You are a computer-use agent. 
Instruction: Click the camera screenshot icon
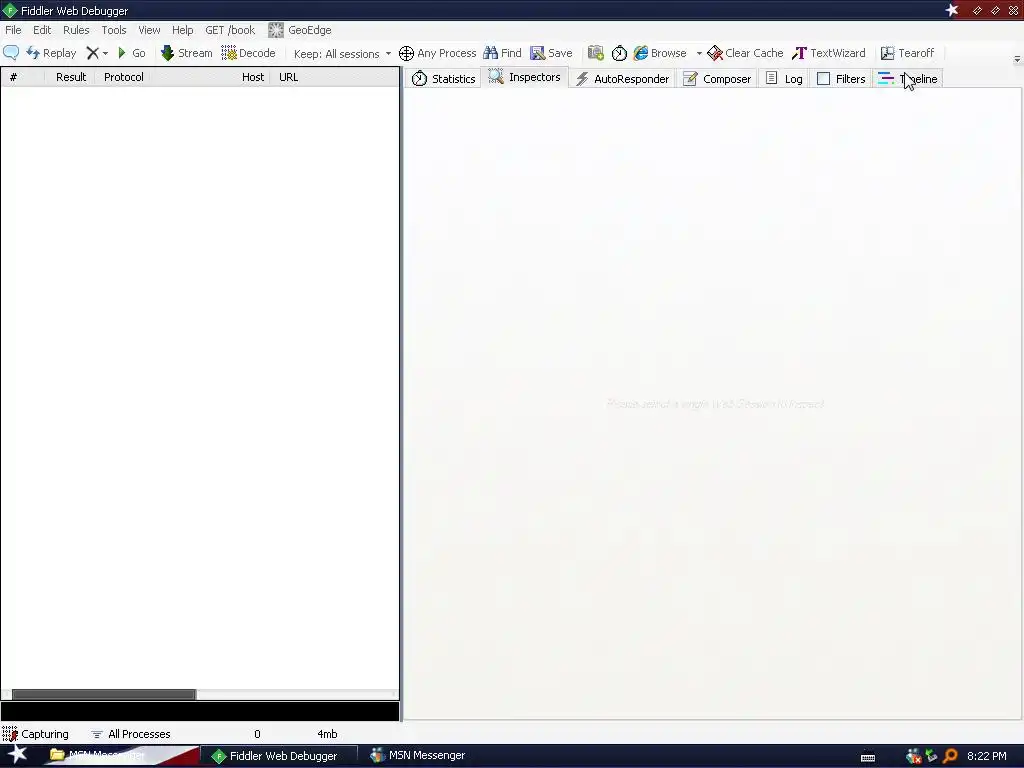[596, 53]
